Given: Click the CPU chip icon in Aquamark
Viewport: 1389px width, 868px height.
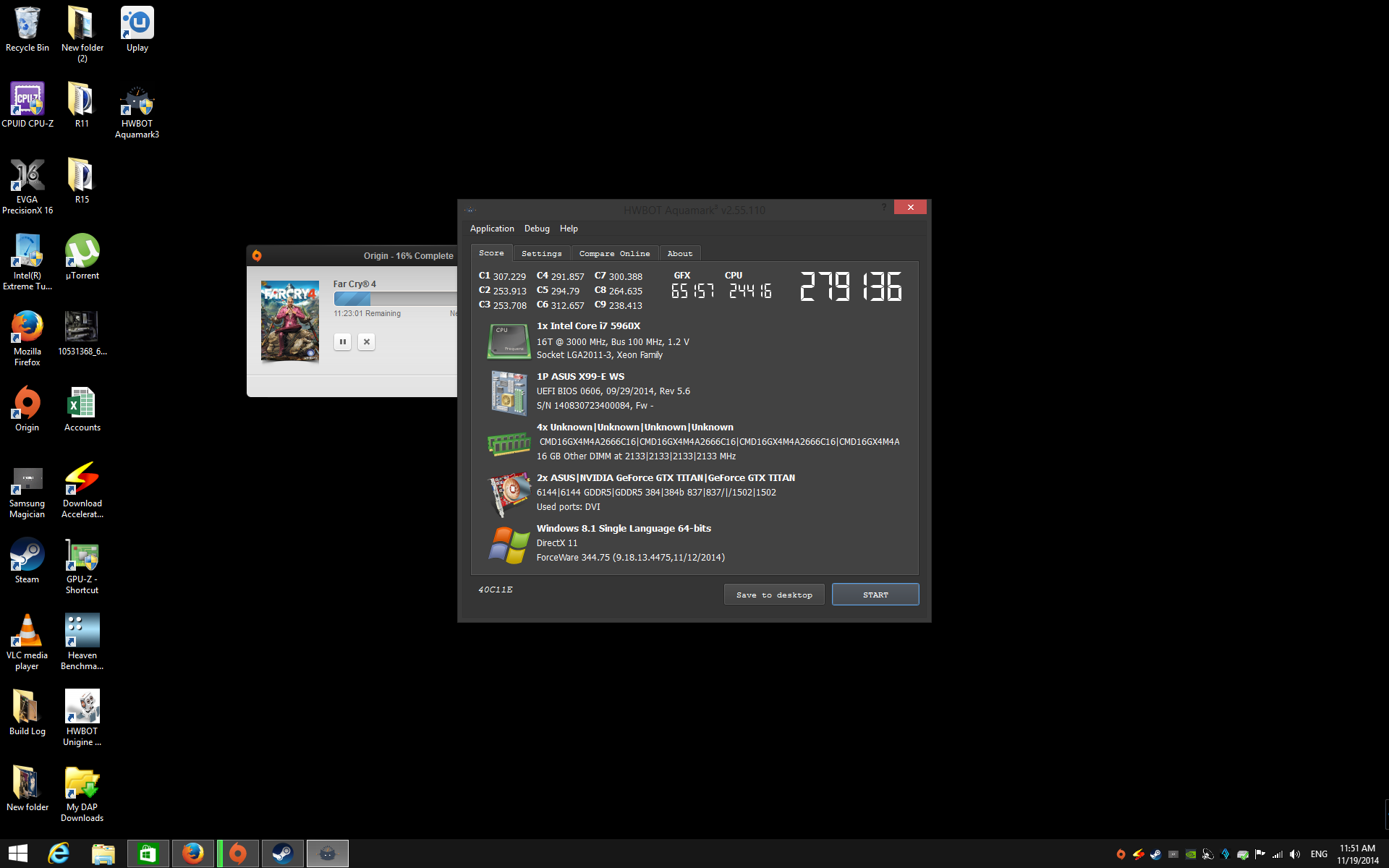Looking at the screenshot, I should 509,341.
